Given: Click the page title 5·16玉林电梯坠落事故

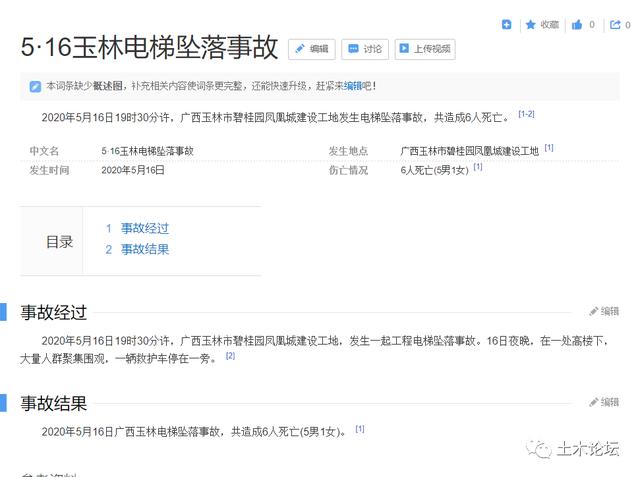Looking at the screenshot, I should tap(149, 48).
